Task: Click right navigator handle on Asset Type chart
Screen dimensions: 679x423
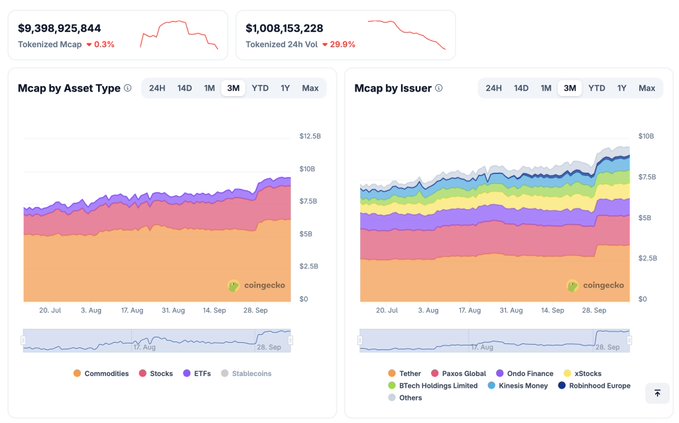Action: 291,340
